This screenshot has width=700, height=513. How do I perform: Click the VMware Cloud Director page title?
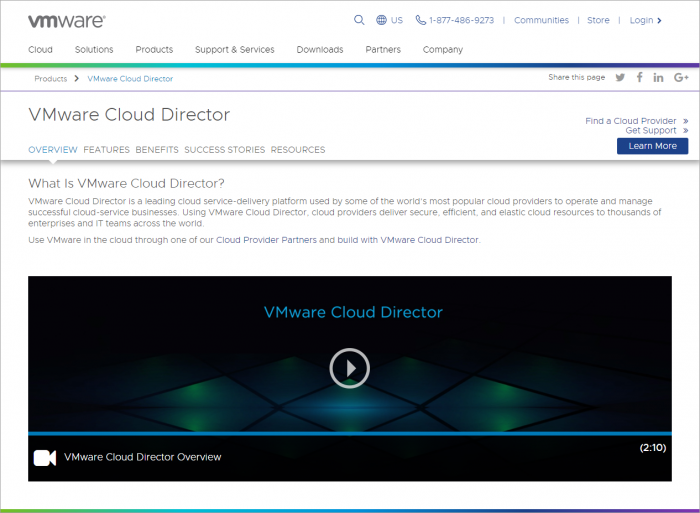click(129, 115)
